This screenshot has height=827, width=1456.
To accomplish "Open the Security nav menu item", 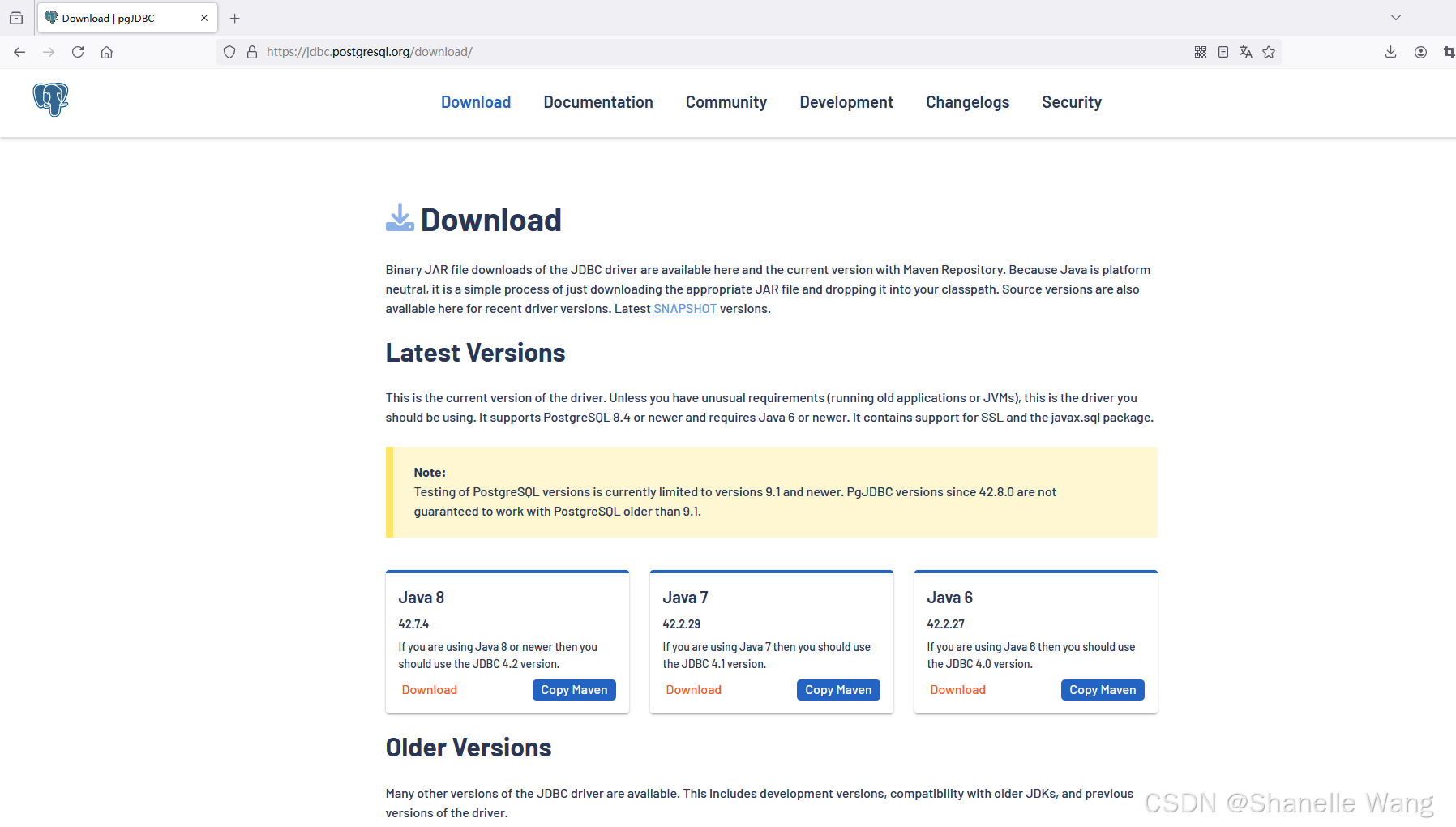I will 1072,102.
